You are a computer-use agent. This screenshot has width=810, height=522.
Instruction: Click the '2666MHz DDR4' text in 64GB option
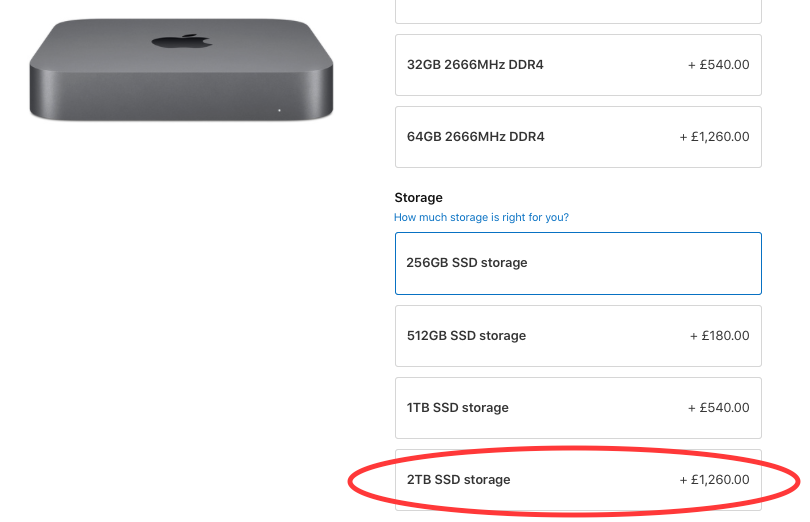pyautogui.click(x=494, y=136)
